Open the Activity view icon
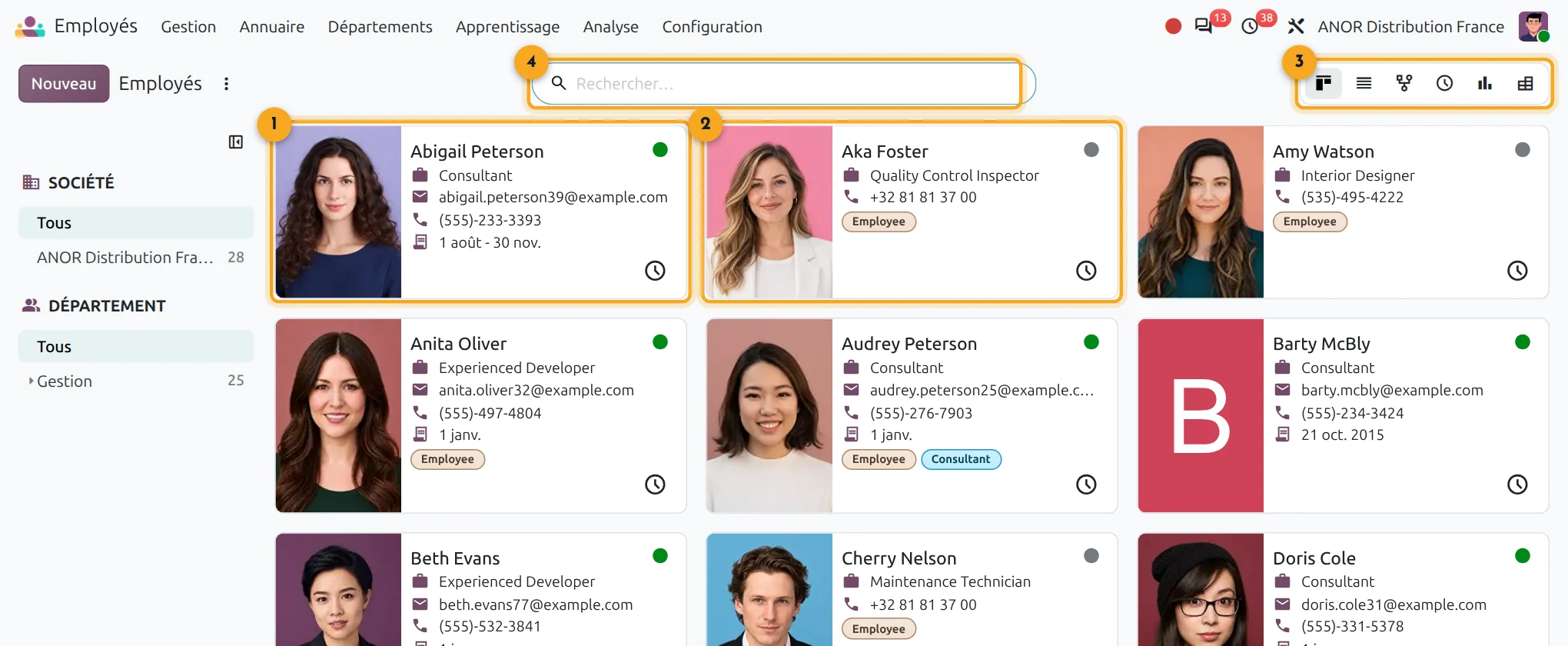The image size is (1568, 646). [1444, 83]
